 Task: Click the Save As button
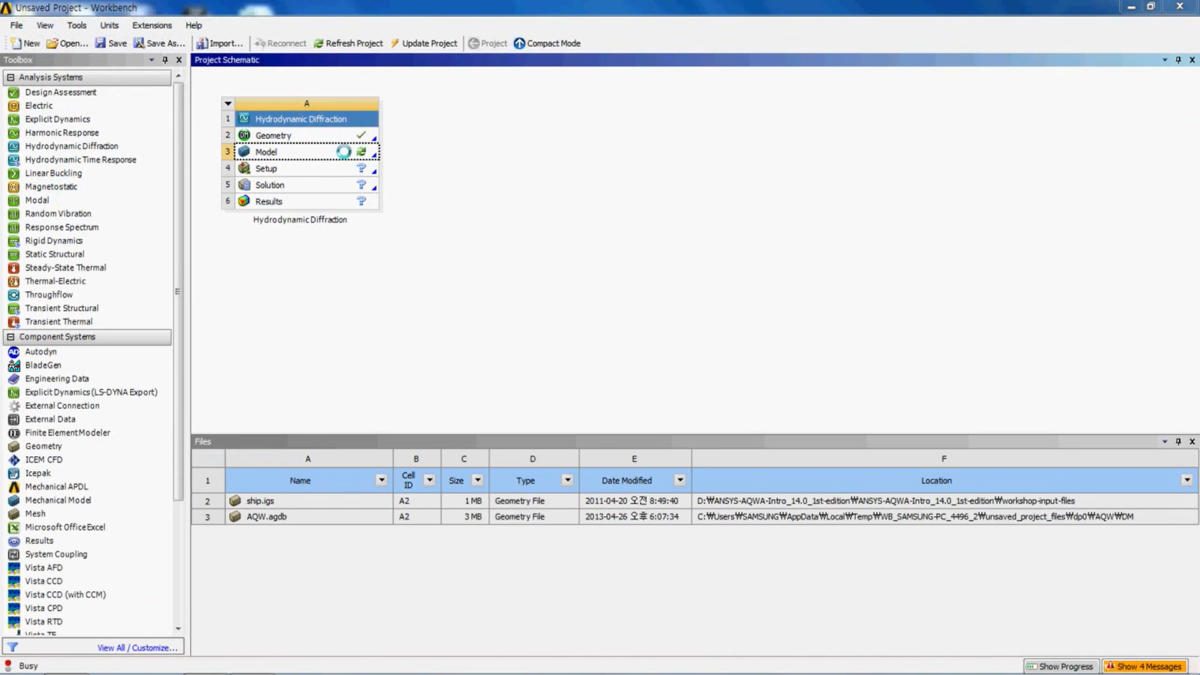tap(160, 43)
